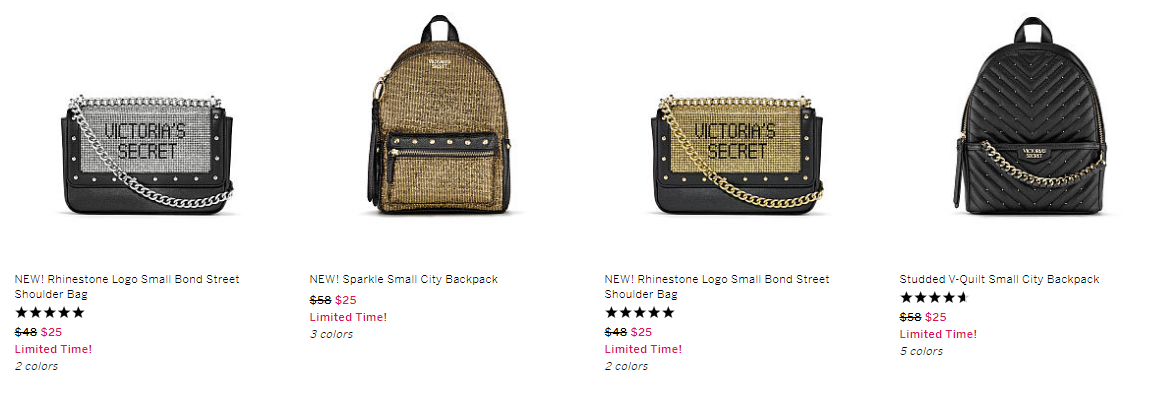Click the title link of the gold Rhinestone shoulder bag
This screenshot has height=394, width=1152.
coord(717,287)
